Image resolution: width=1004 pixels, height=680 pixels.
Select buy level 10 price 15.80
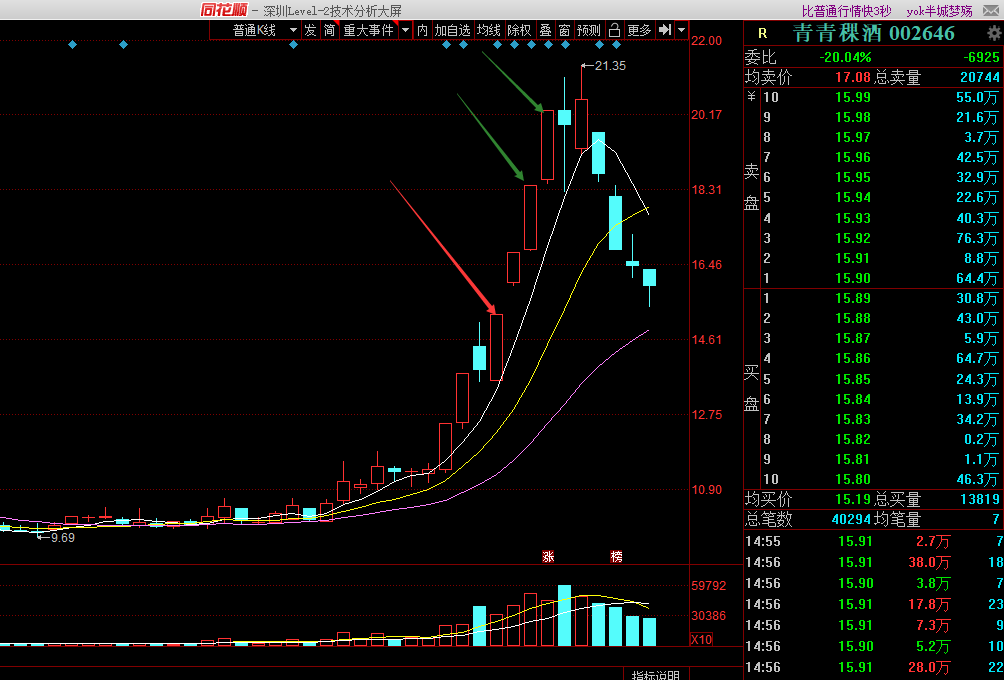click(x=852, y=479)
